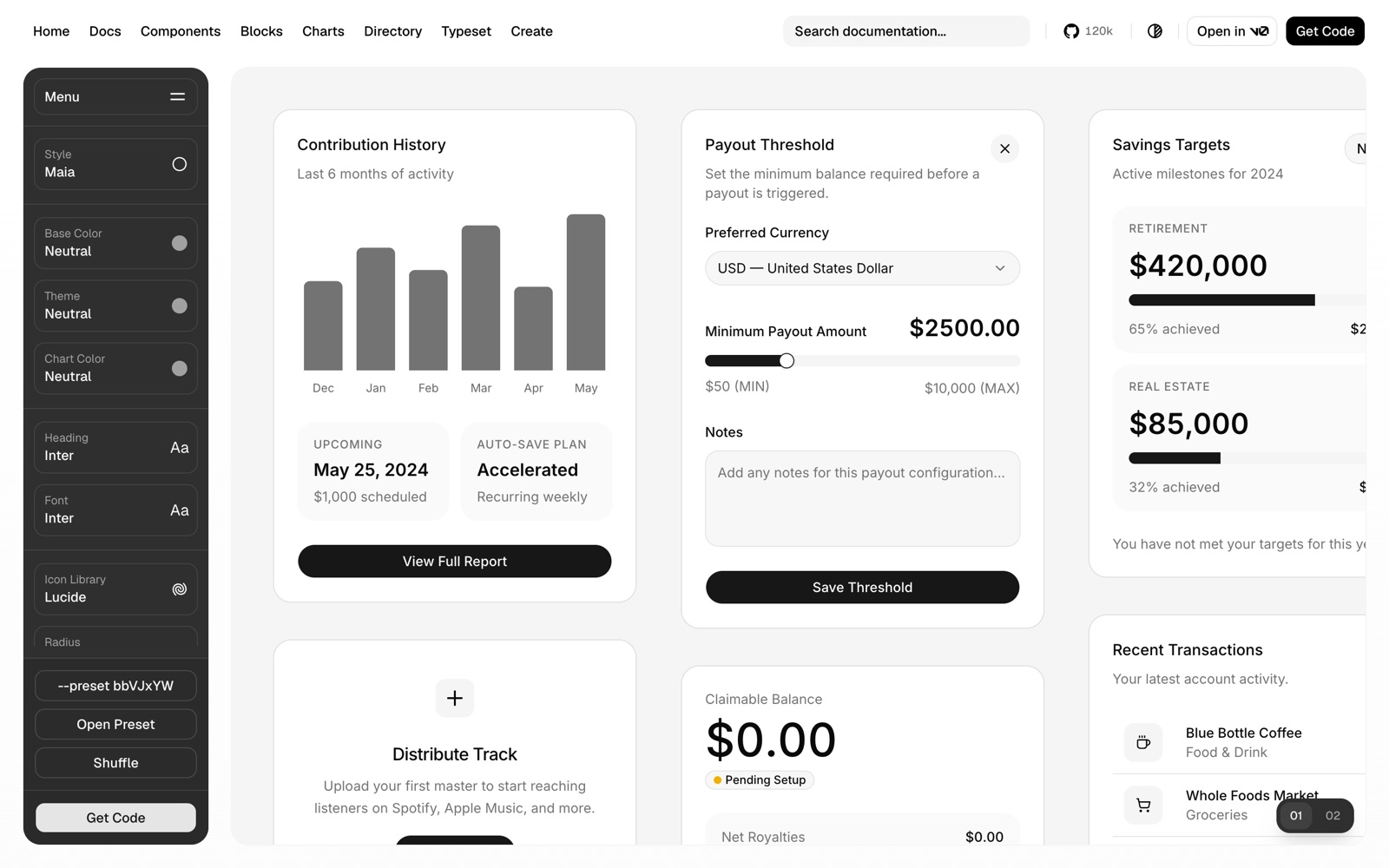Click the Minimum Payout Amount slider handle
The image size is (1389, 868).
coord(787,360)
